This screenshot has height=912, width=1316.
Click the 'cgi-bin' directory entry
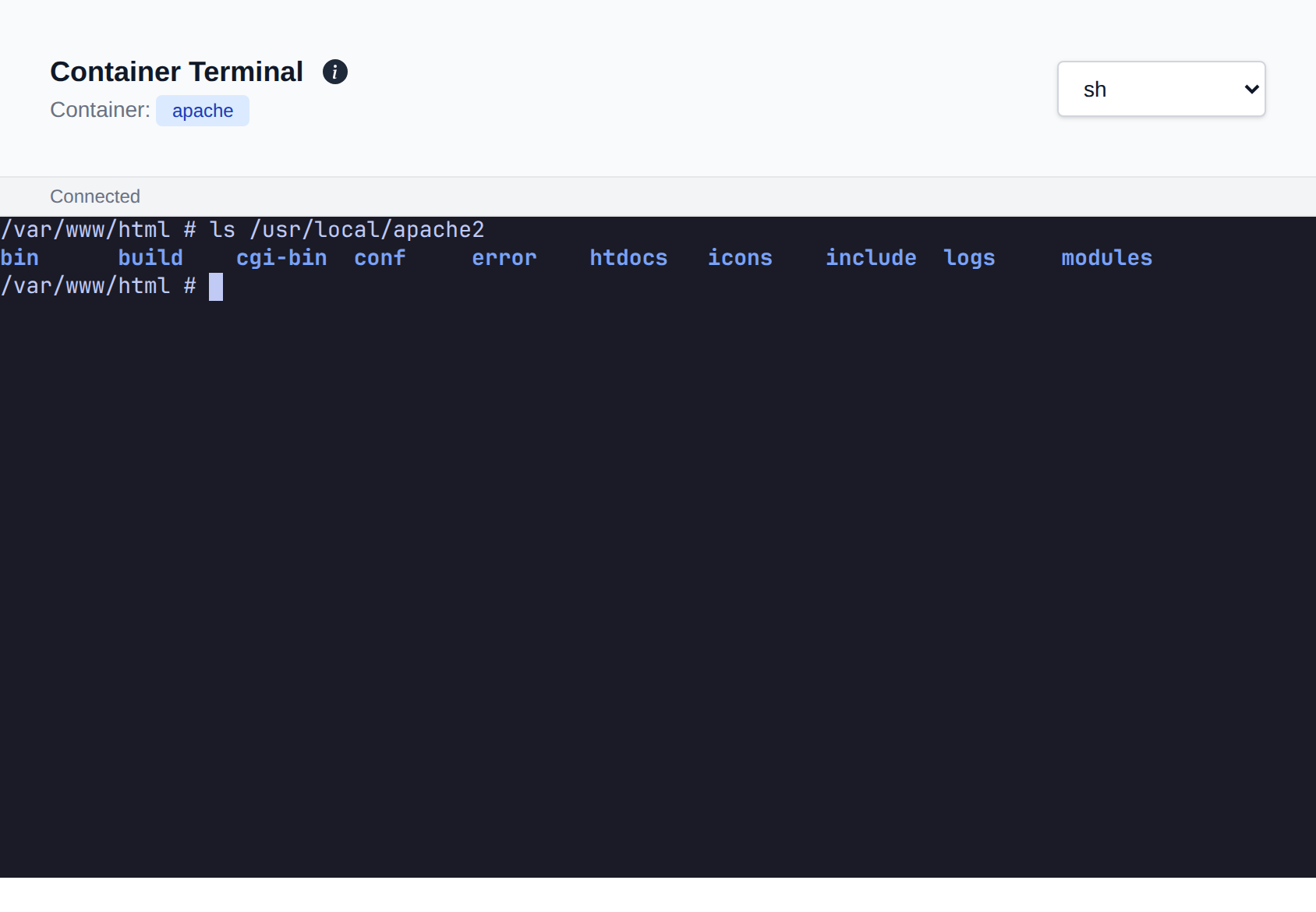click(x=281, y=258)
